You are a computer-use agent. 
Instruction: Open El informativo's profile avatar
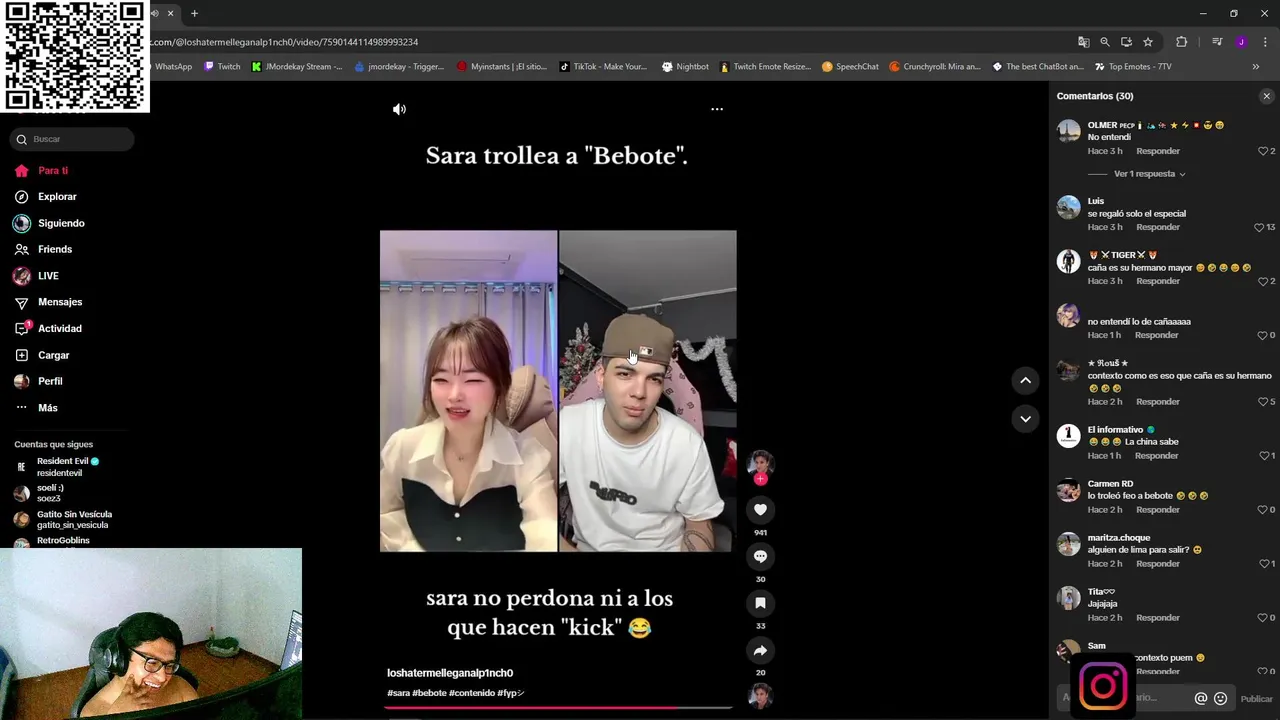click(x=1069, y=435)
